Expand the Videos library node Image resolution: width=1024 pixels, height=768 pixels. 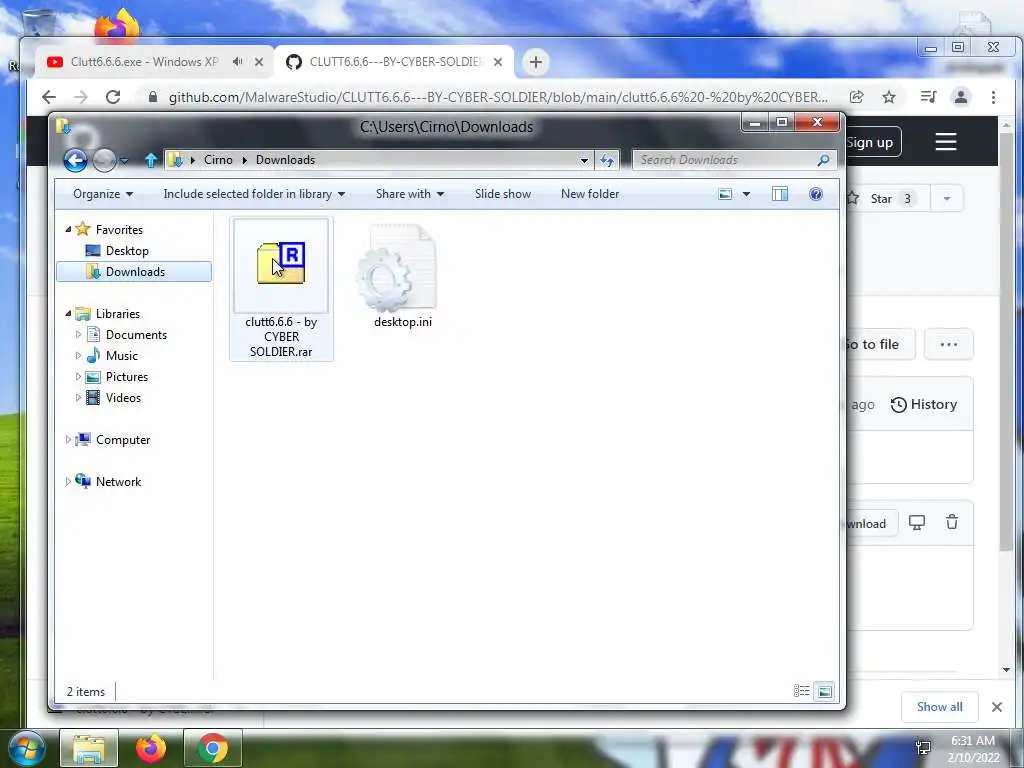click(78, 398)
